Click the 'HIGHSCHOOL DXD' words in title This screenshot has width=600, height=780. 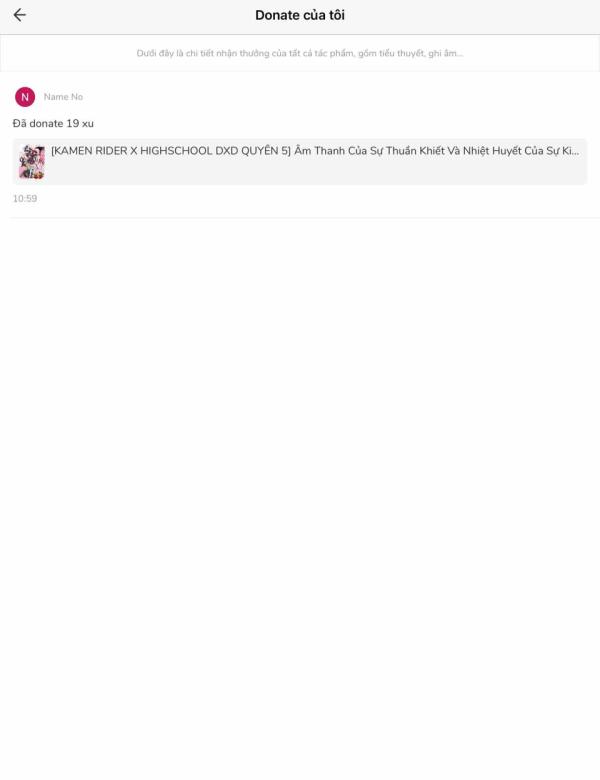click(x=189, y=151)
